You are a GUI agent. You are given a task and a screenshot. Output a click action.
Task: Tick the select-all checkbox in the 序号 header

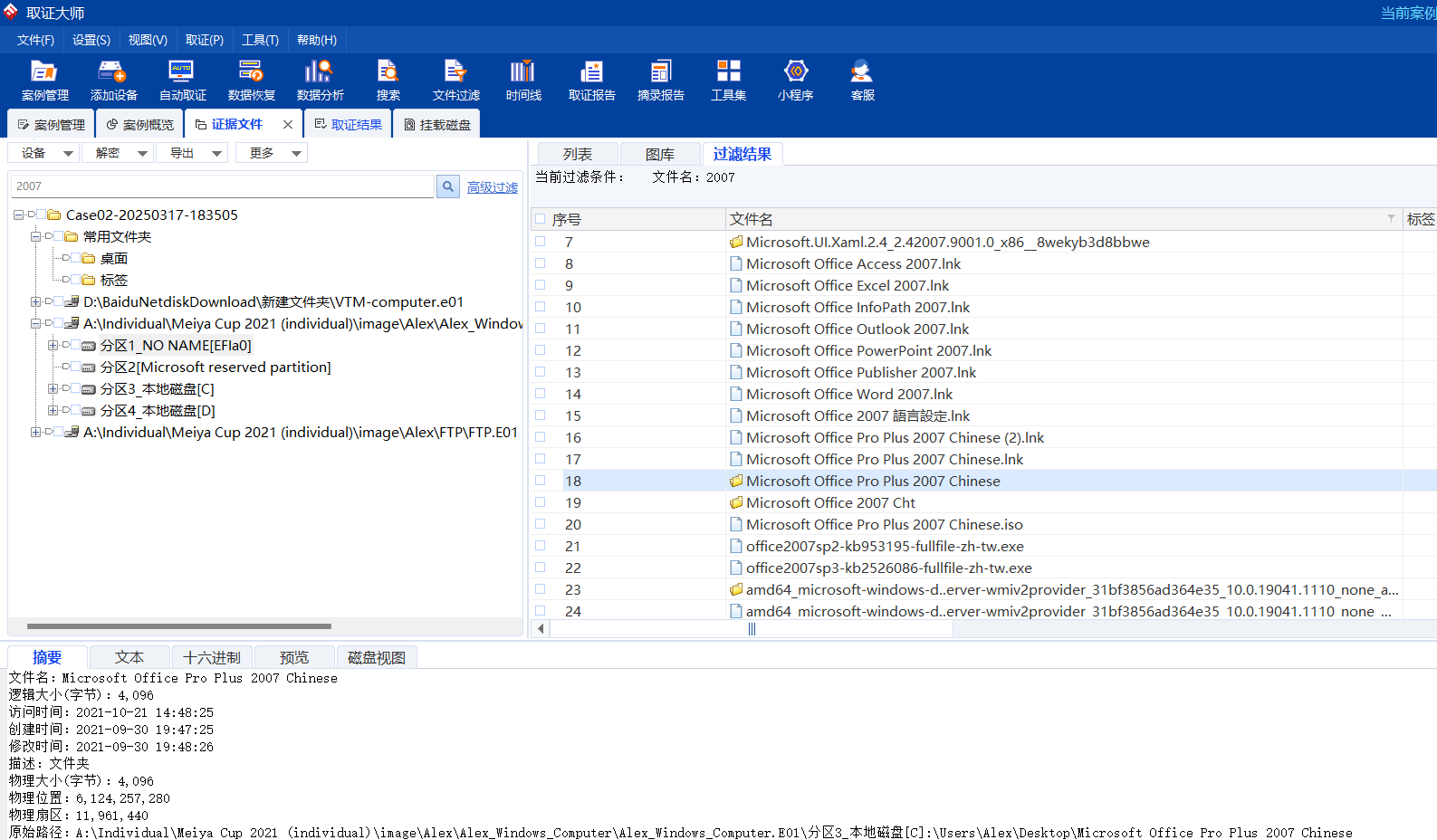[541, 219]
